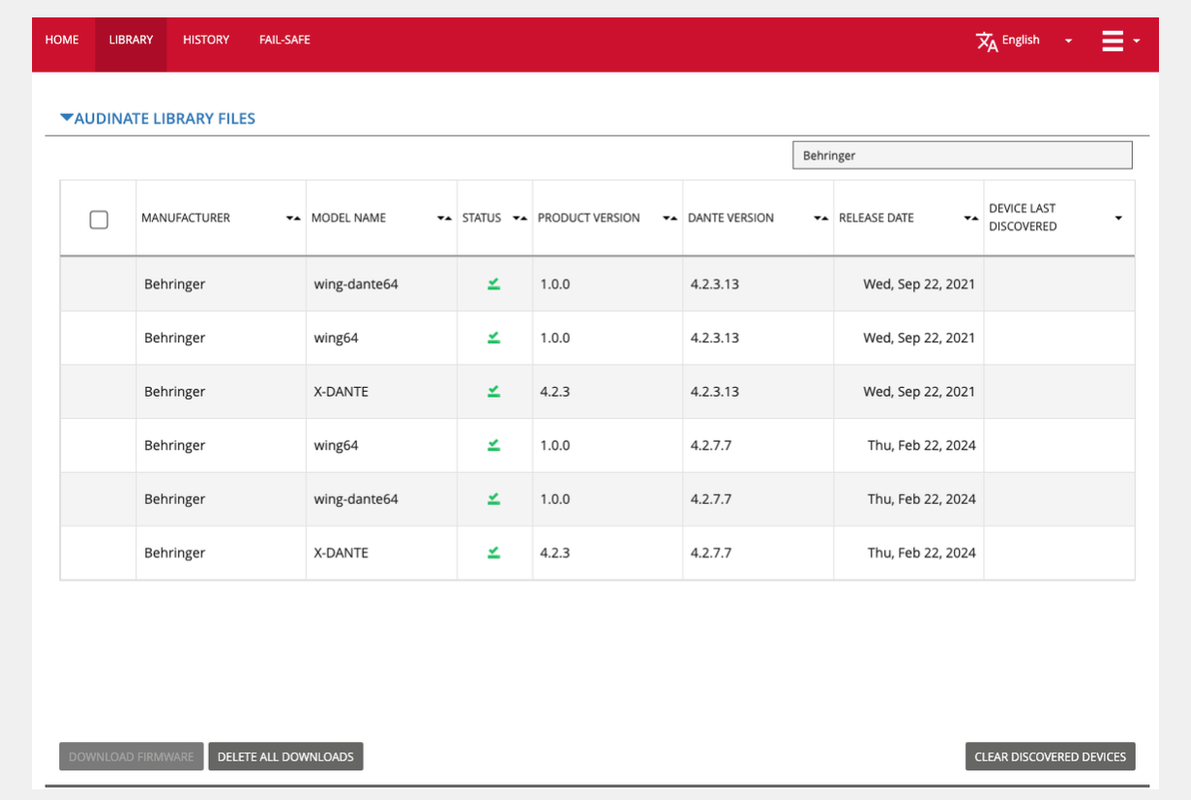Image resolution: width=1191 pixels, height=800 pixels.
Task: Go to the Home tab
Action: pos(62,40)
